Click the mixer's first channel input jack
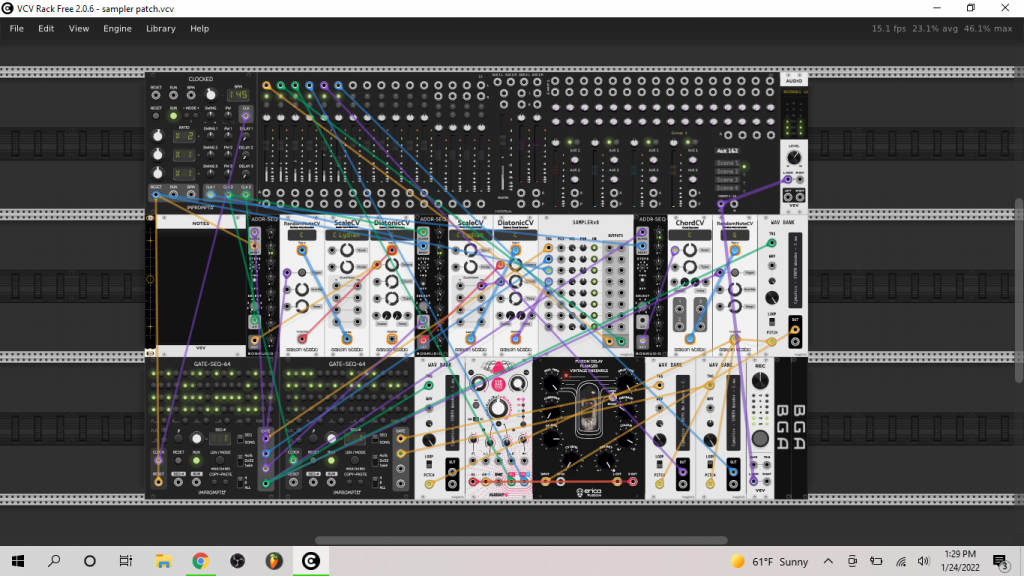Viewport: 1024px width, 576px height. 266,86
